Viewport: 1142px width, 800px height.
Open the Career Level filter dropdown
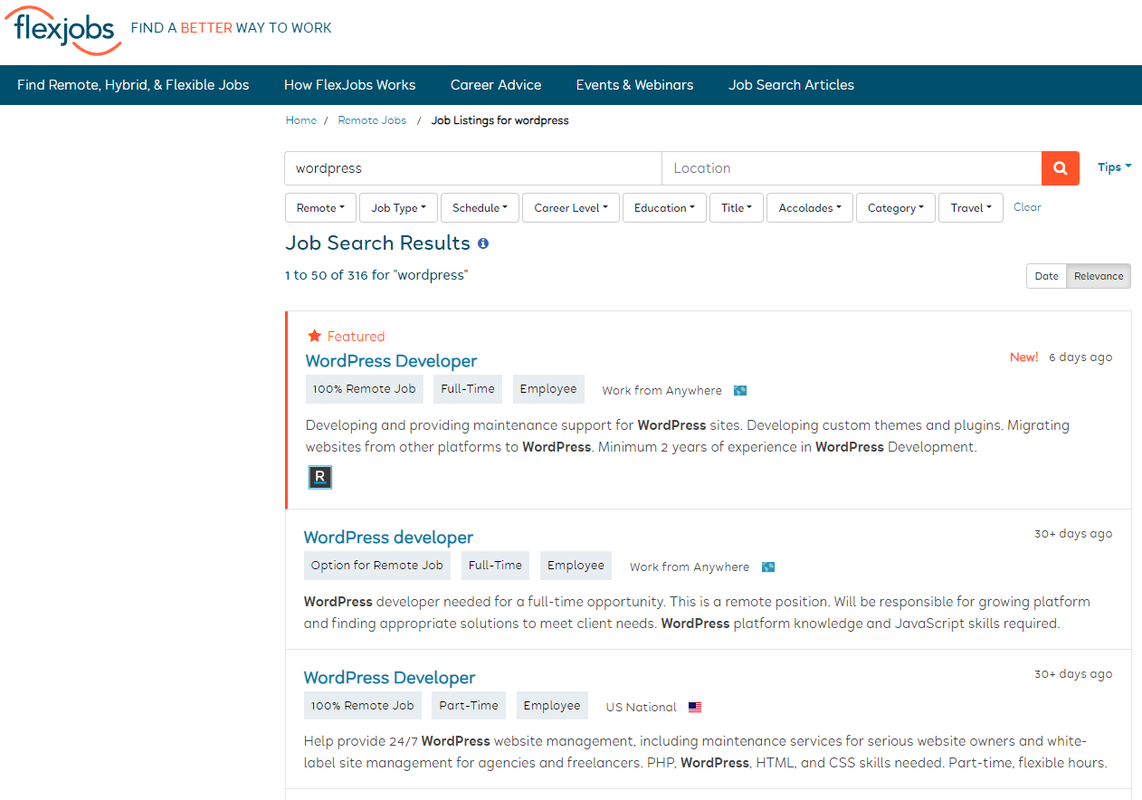[571, 208]
